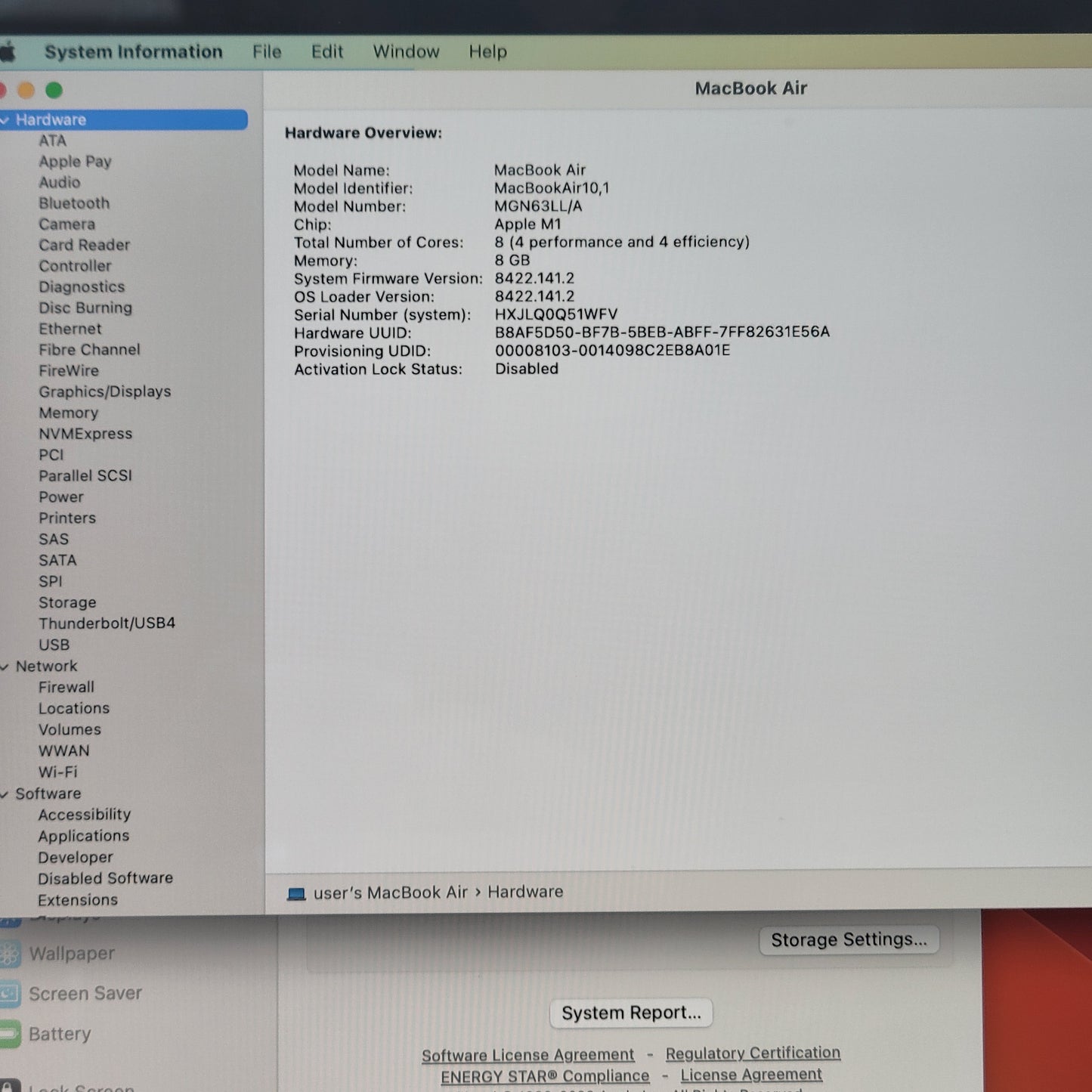The image size is (1092, 1092).
Task: Click serial number HXJLQ0Q51WFV
Action: click(x=555, y=314)
